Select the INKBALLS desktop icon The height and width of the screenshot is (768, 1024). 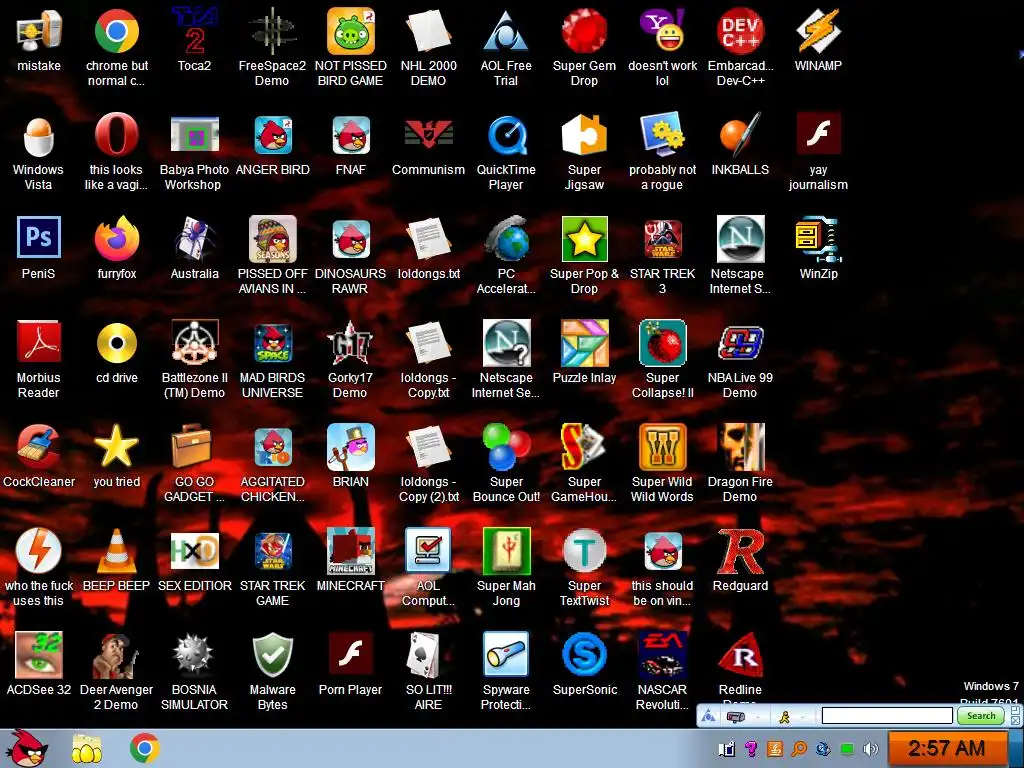(740, 135)
